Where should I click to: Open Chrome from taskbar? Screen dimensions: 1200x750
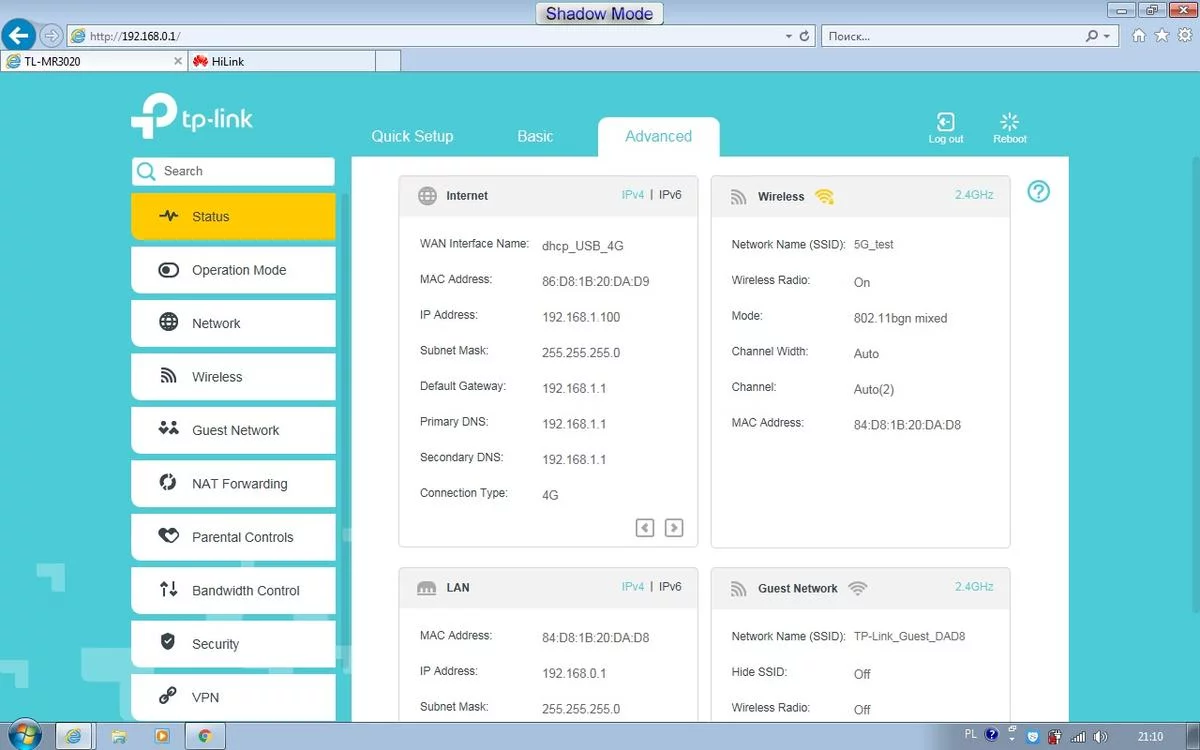205,736
